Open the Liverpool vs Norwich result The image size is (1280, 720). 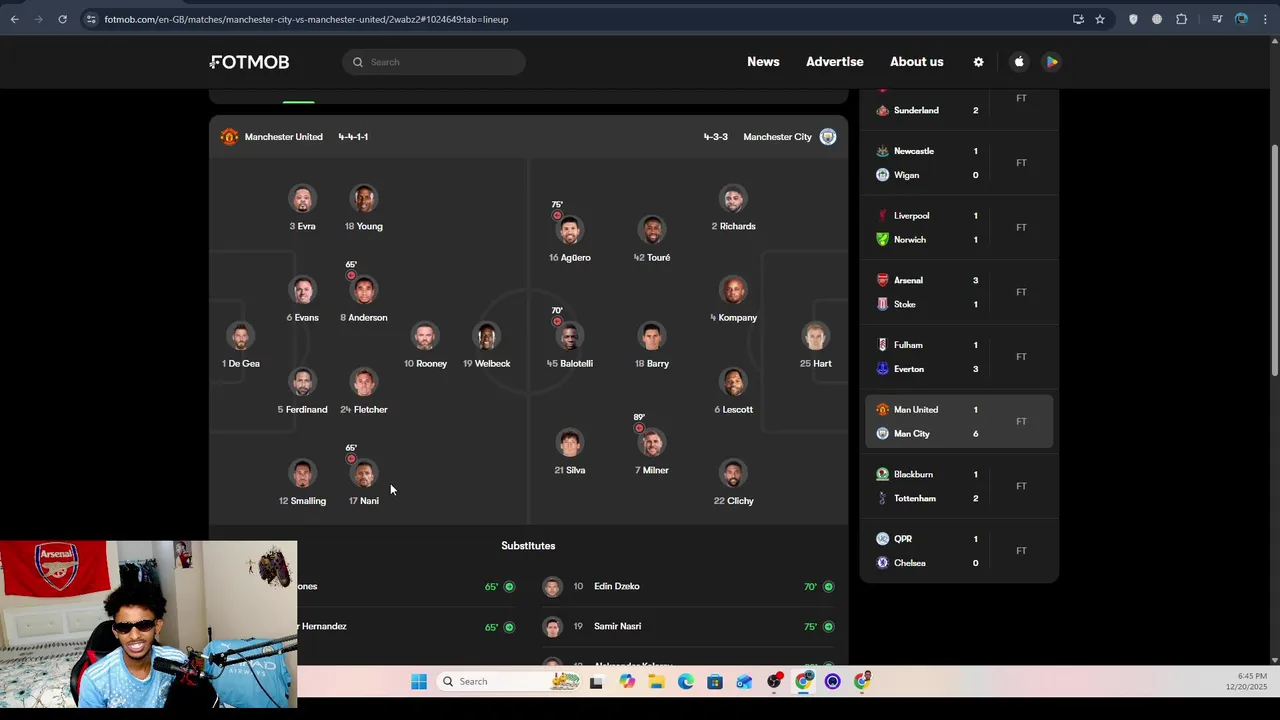(959, 228)
